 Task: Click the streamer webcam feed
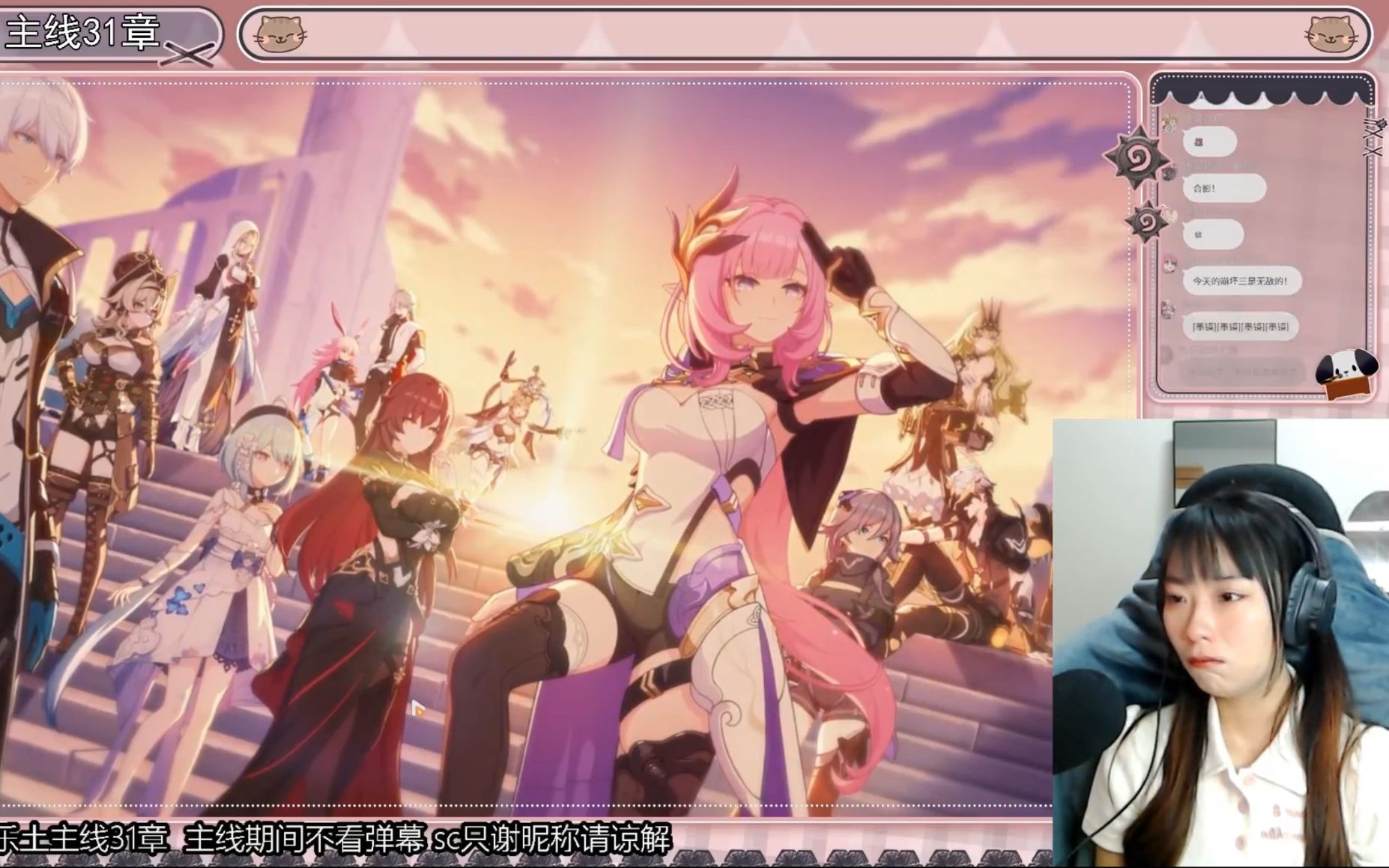click(x=1220, y=643)
